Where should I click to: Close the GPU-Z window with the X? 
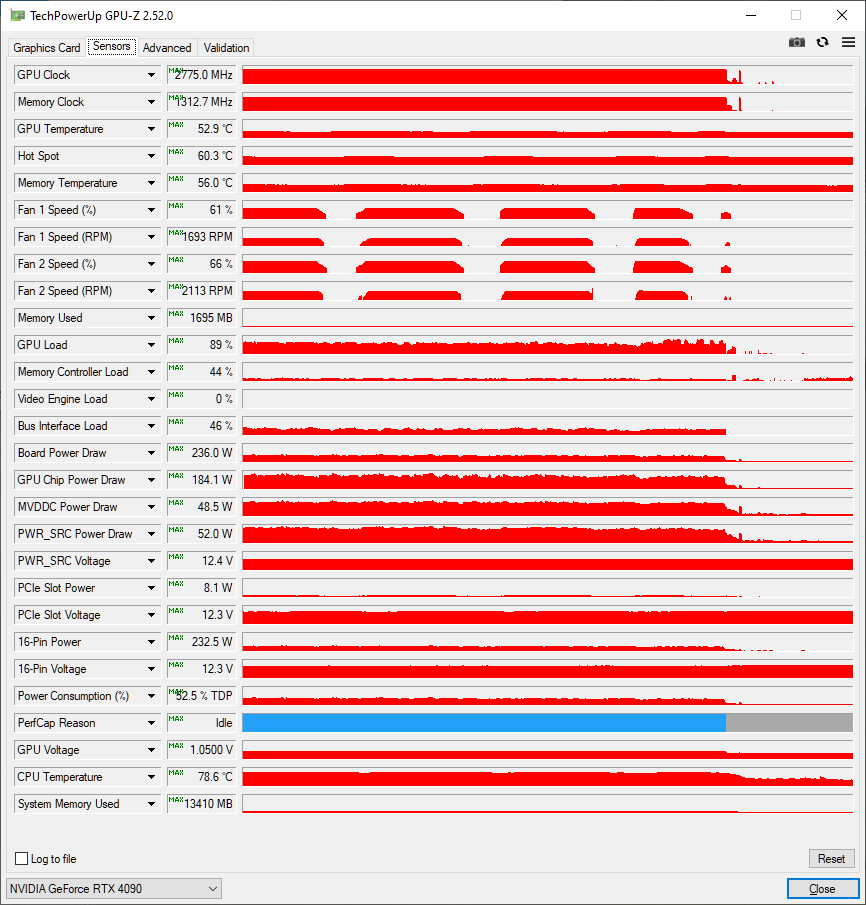click(842, 16)
